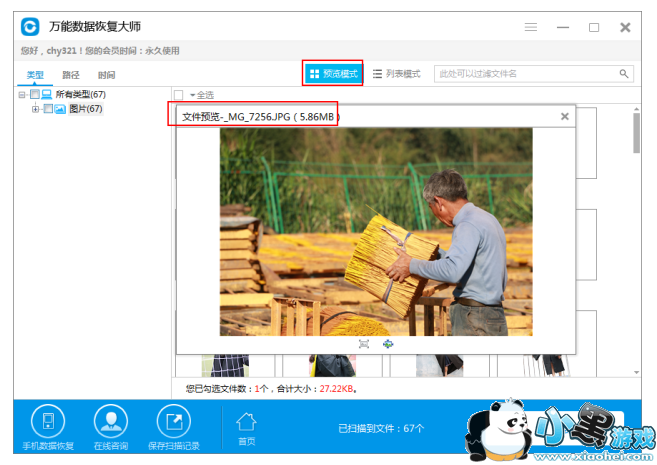This screenshot has width=657, height=465.
Task: Switch to the 类型 tab
Action: click(35, 75)
